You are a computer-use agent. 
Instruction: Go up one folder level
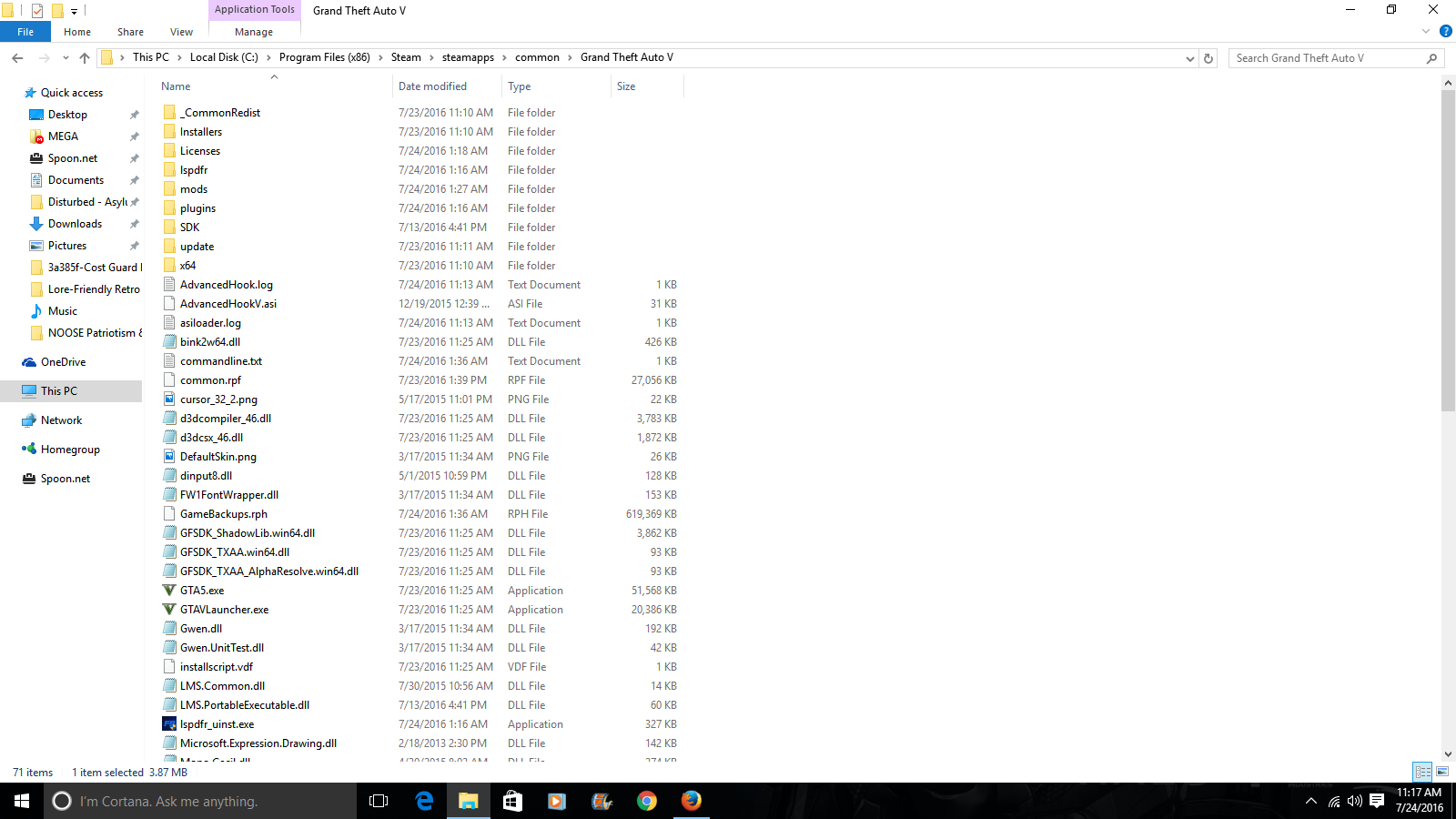(85, 58)
